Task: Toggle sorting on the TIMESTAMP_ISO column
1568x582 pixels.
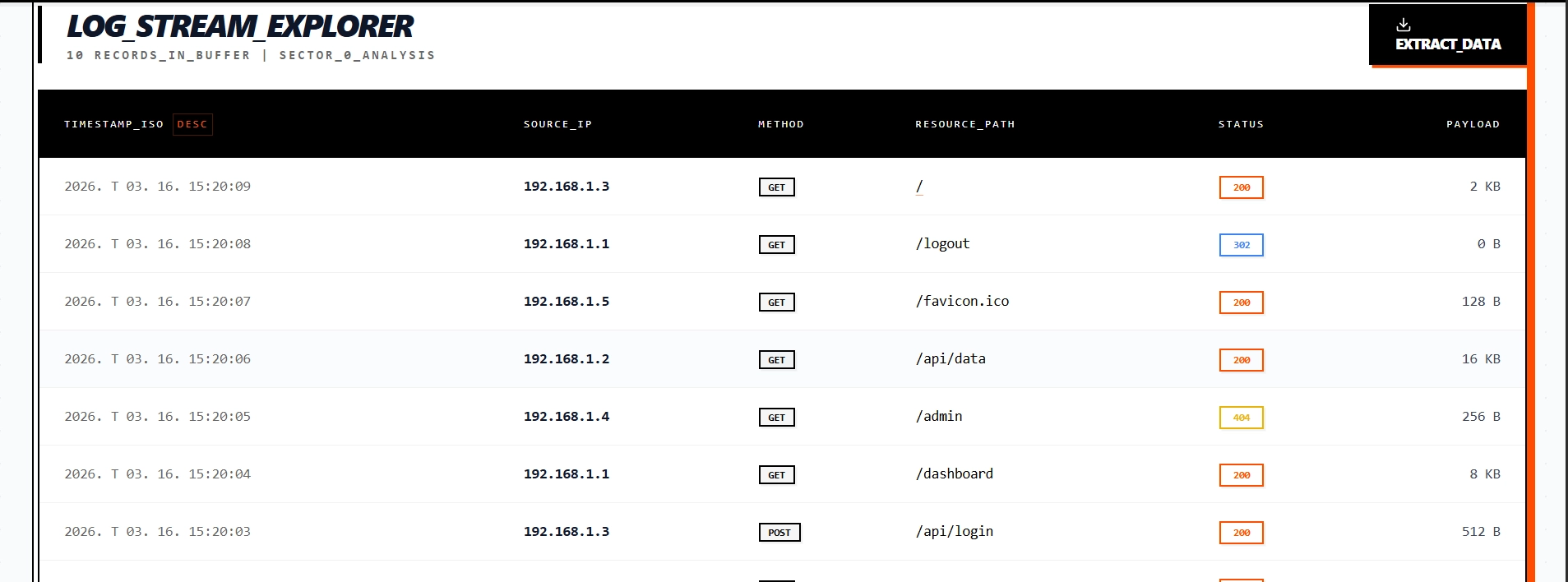Action: pos(114,124)
